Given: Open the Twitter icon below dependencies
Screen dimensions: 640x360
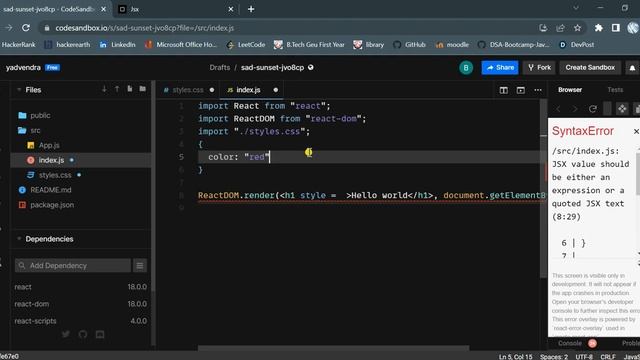Looking at the screenshot, I should (x=66, y=334).
